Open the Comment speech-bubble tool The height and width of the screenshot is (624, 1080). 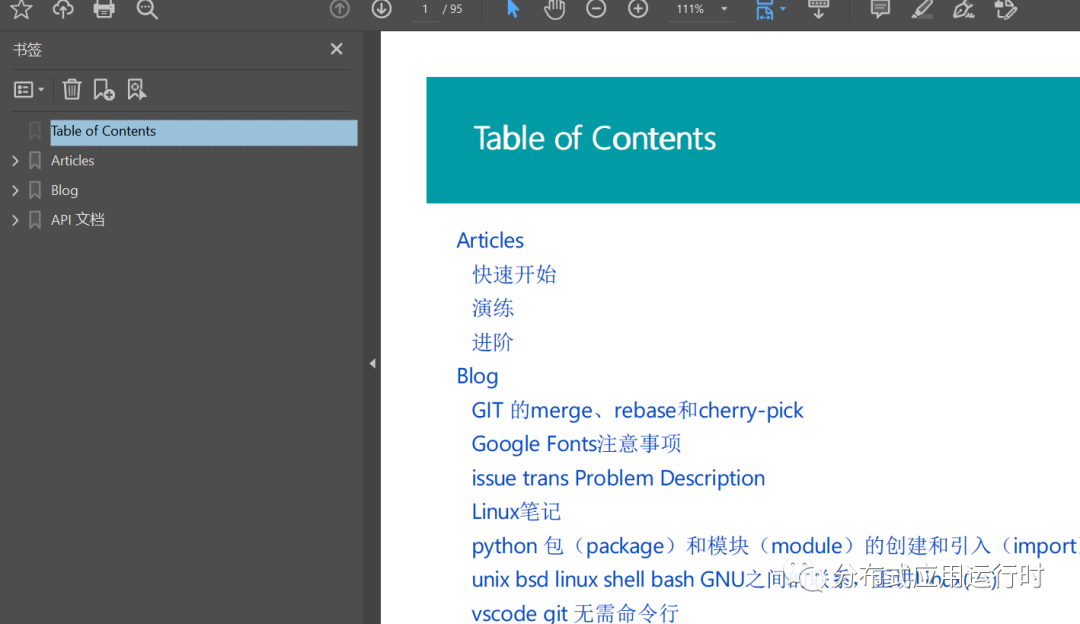tap(879, 9)
